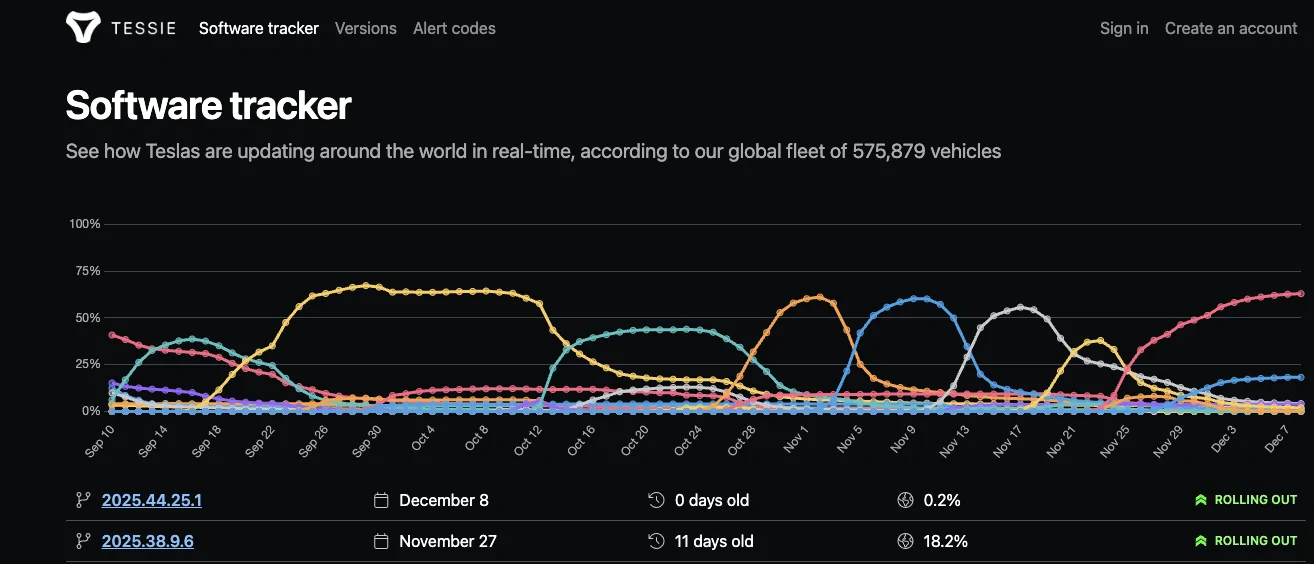
Task: Click the 75% y-axis label
Action: 88,271
